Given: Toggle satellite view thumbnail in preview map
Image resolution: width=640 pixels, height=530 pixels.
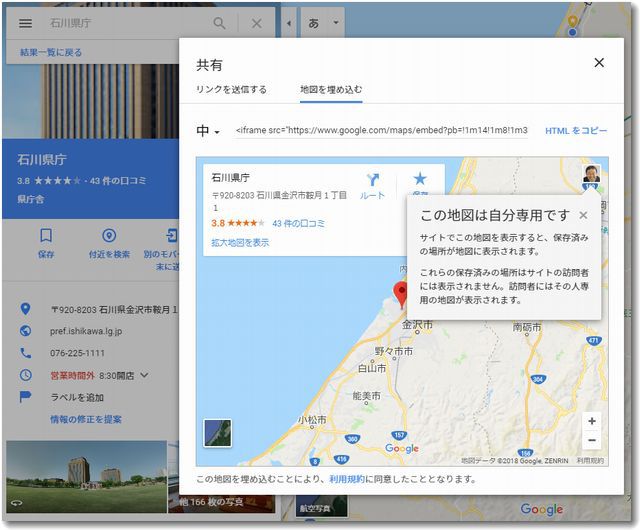Looking at the screenshot, I should coord(218,433).
